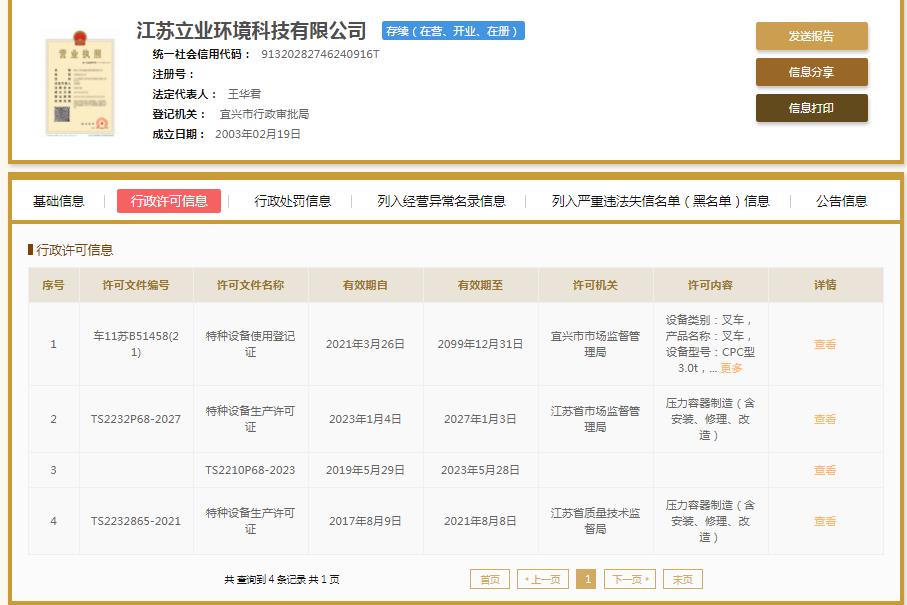Click the 下一页 pagination button
Viewport: 907px width, 605px height.
click(629, 579)
